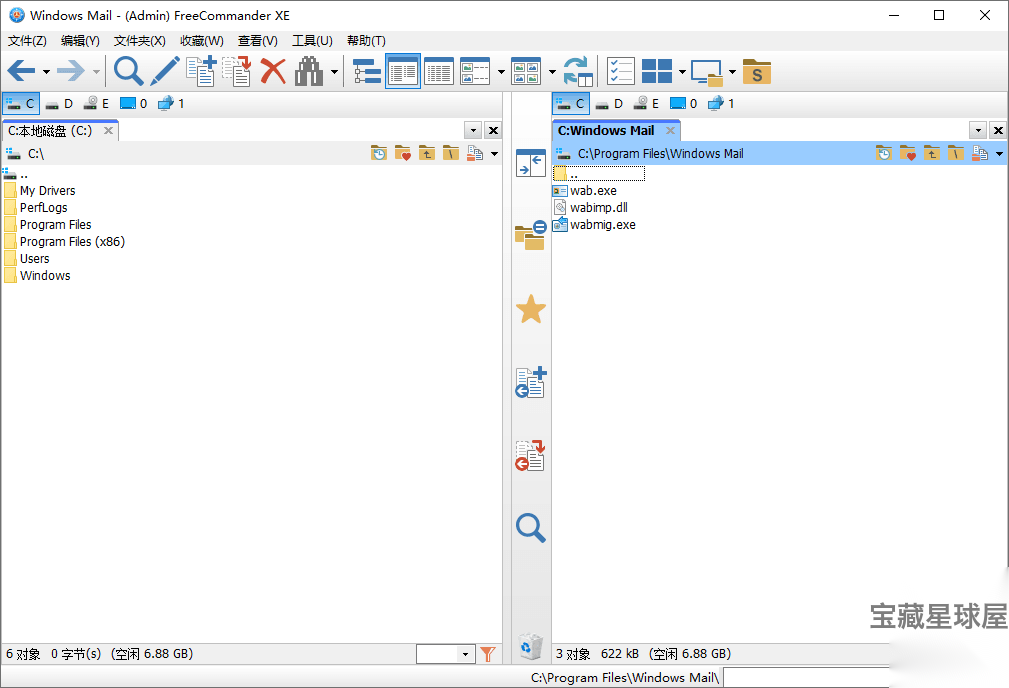Switch to list view icon

pos(439,71)
